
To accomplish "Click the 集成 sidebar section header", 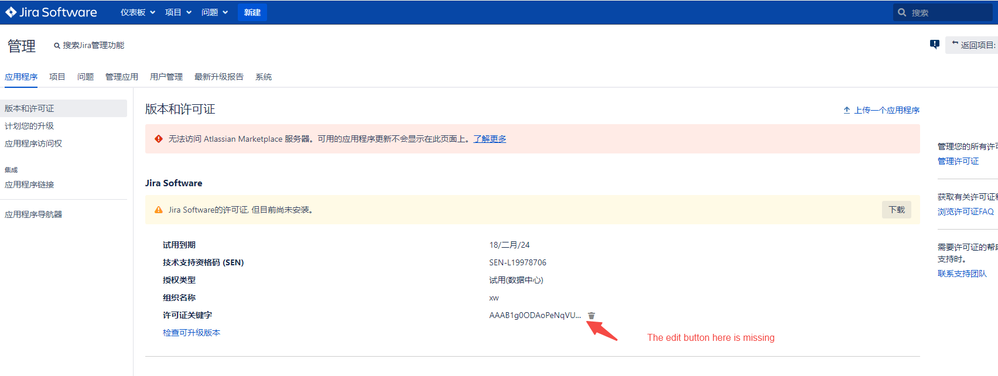I will 10,170.
